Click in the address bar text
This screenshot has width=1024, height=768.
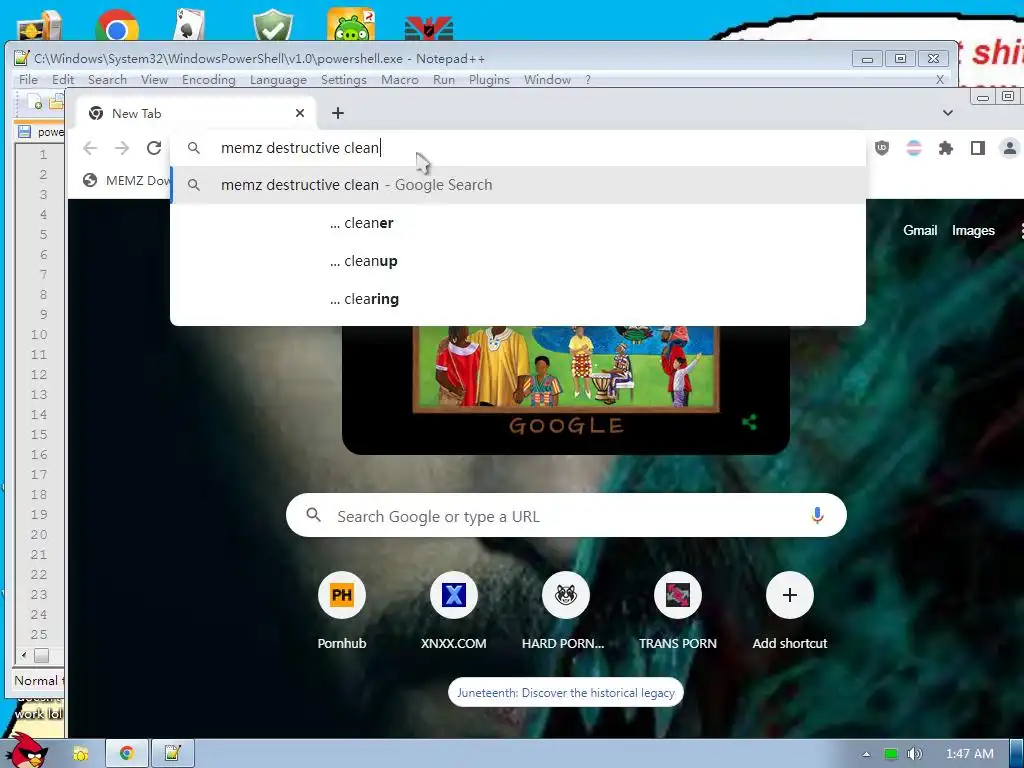click(300, 148)
